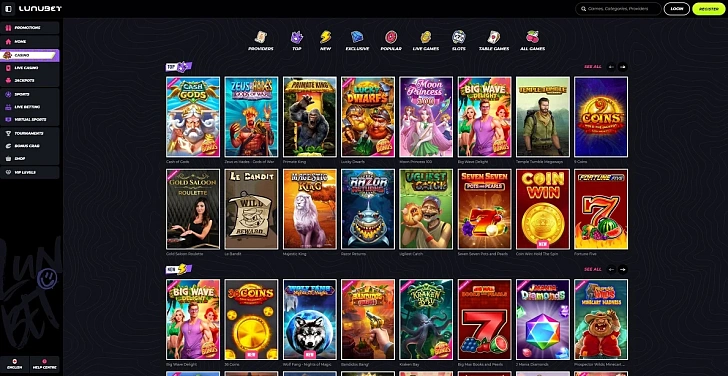Open the Top category with purple icon
The image size is (728, 376).
(x=297, y=40)
